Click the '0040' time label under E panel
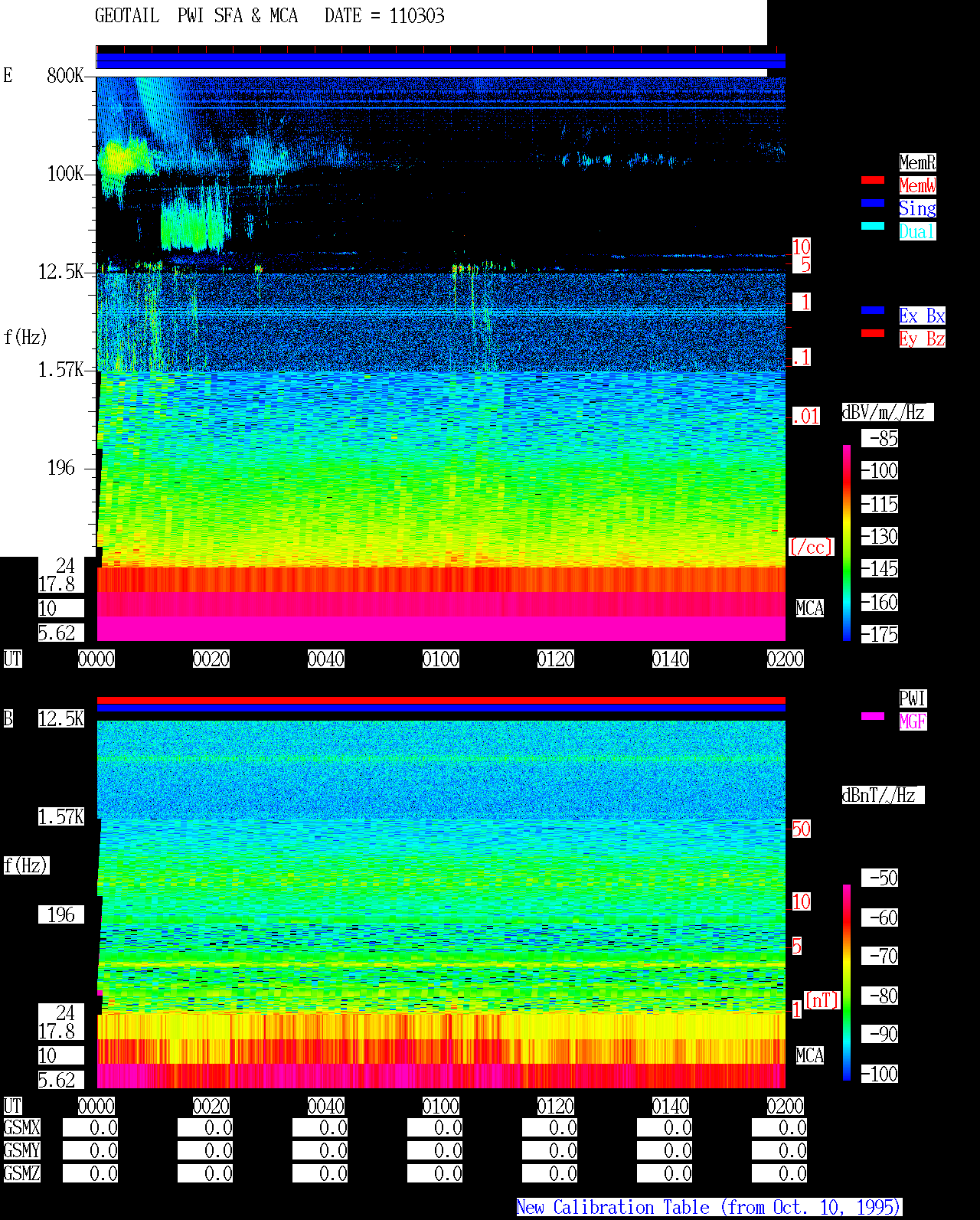Screen dimensions: 980x1220 tap(326, 659)
